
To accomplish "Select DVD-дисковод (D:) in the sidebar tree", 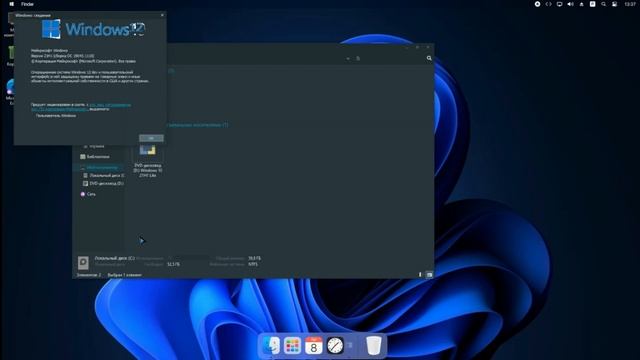I will [x=103, y=184].
